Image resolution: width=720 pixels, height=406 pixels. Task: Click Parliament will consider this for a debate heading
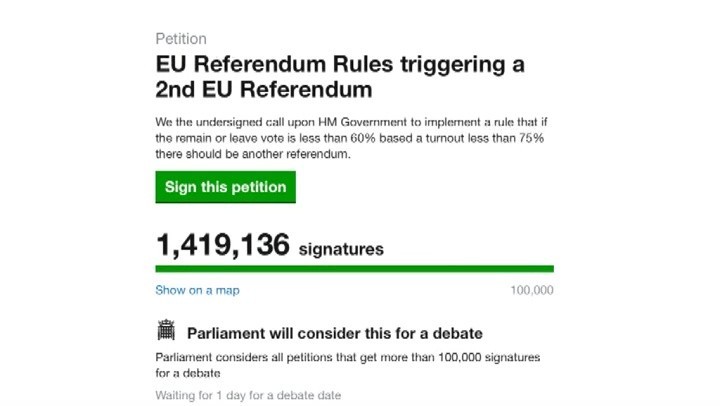click(335, 333)
